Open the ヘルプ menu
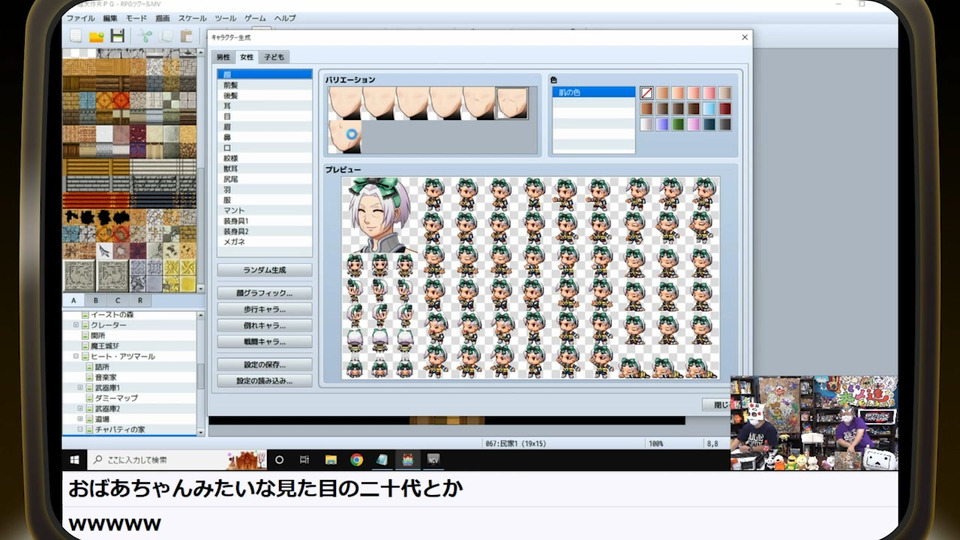The width and height of the screenshot is (960, 540). click(x=285, y=18)
